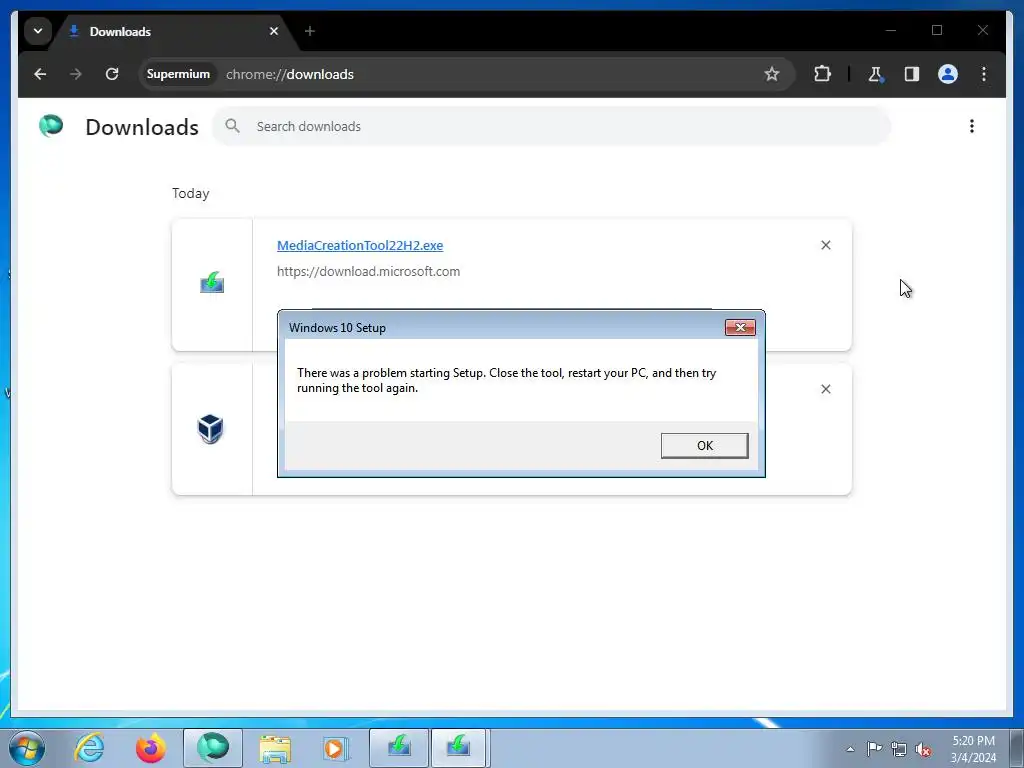Click the Supermium site info chip
The height and width of the screenshot is (768, 1024).
(178, 74)
